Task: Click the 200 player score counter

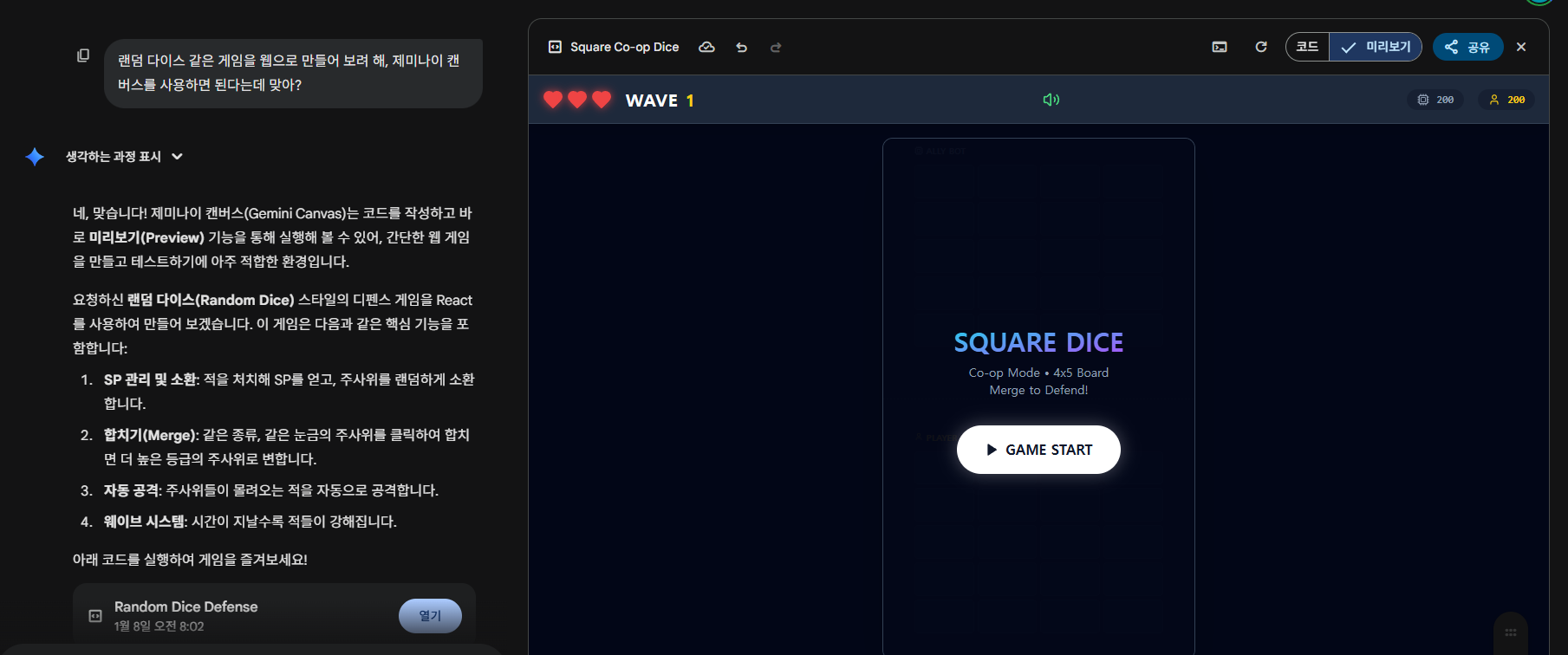Action: coord(1507,100)
